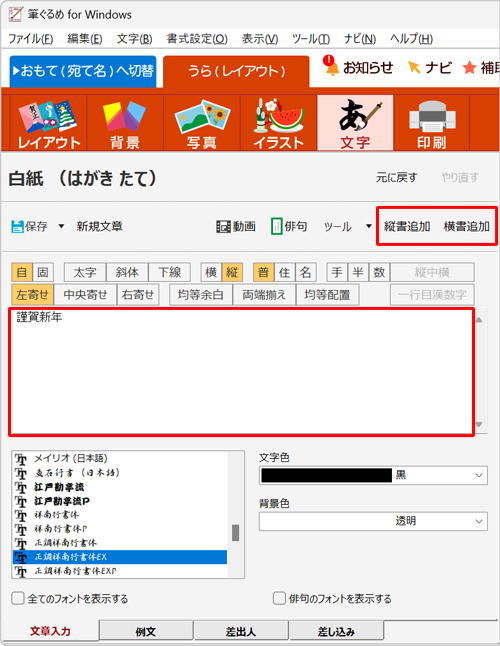Screen dimensions: 500x646
Task: Apply 均等余白 spacing
Action: click(201, 295)
